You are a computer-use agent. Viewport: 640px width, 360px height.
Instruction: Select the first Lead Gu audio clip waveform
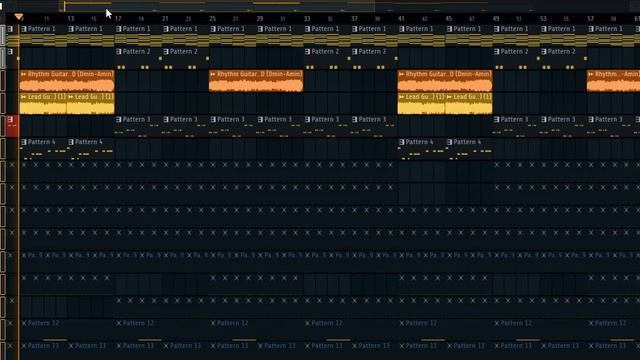tap(43, 108)
